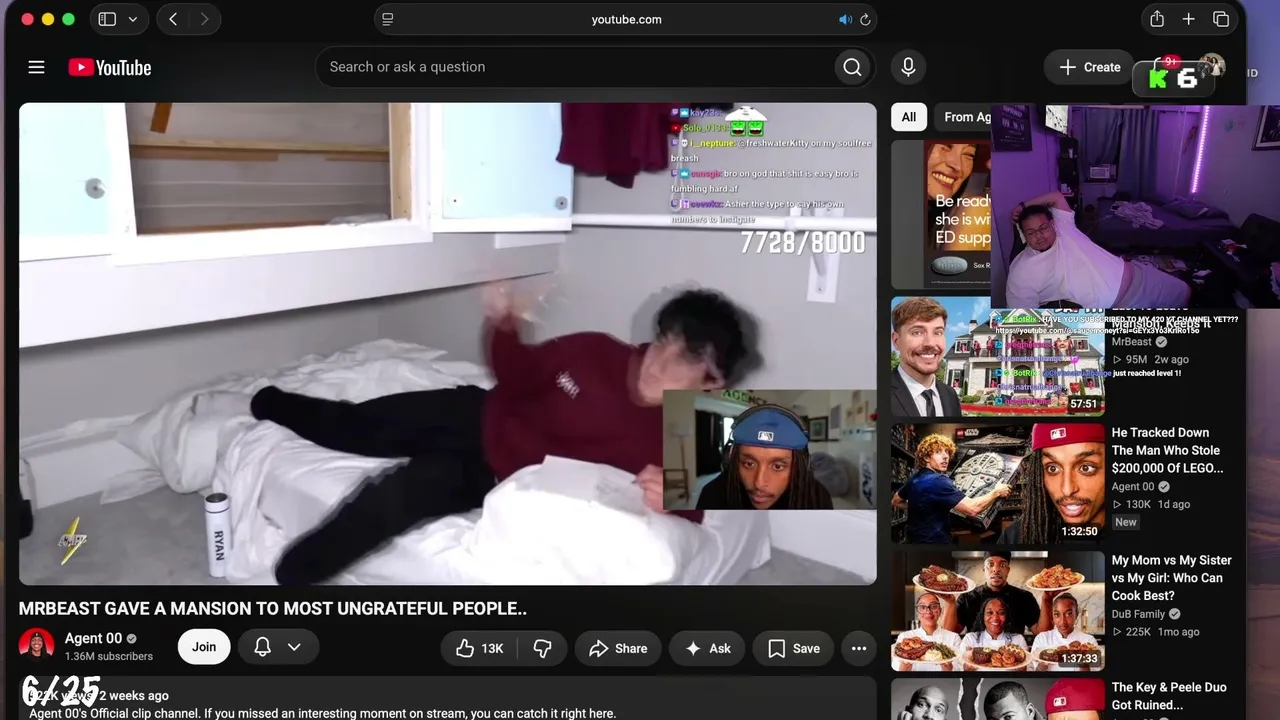Click the Create button
The image size is (1280, 720).
(x=1089, y=67)
